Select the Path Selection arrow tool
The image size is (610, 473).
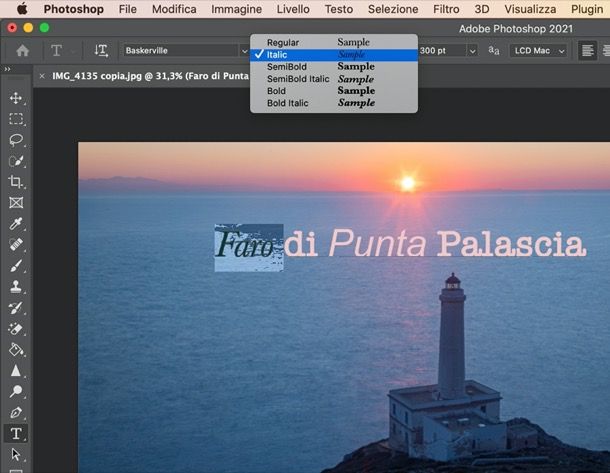pos(16,454)
